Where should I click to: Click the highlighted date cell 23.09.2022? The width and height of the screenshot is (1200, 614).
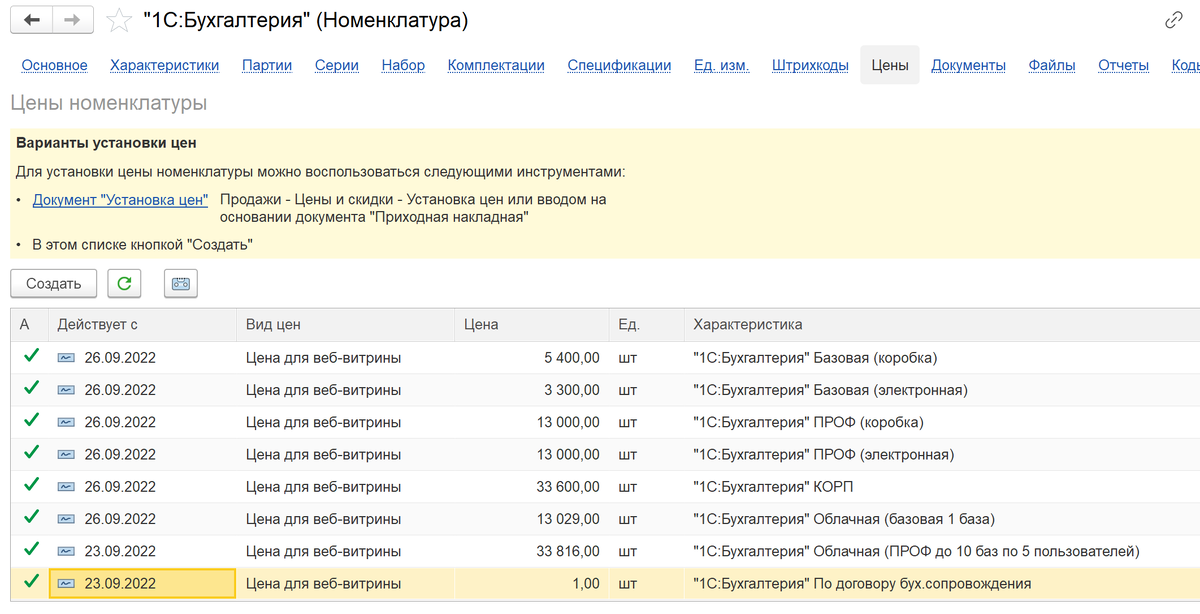click(142, 583)
